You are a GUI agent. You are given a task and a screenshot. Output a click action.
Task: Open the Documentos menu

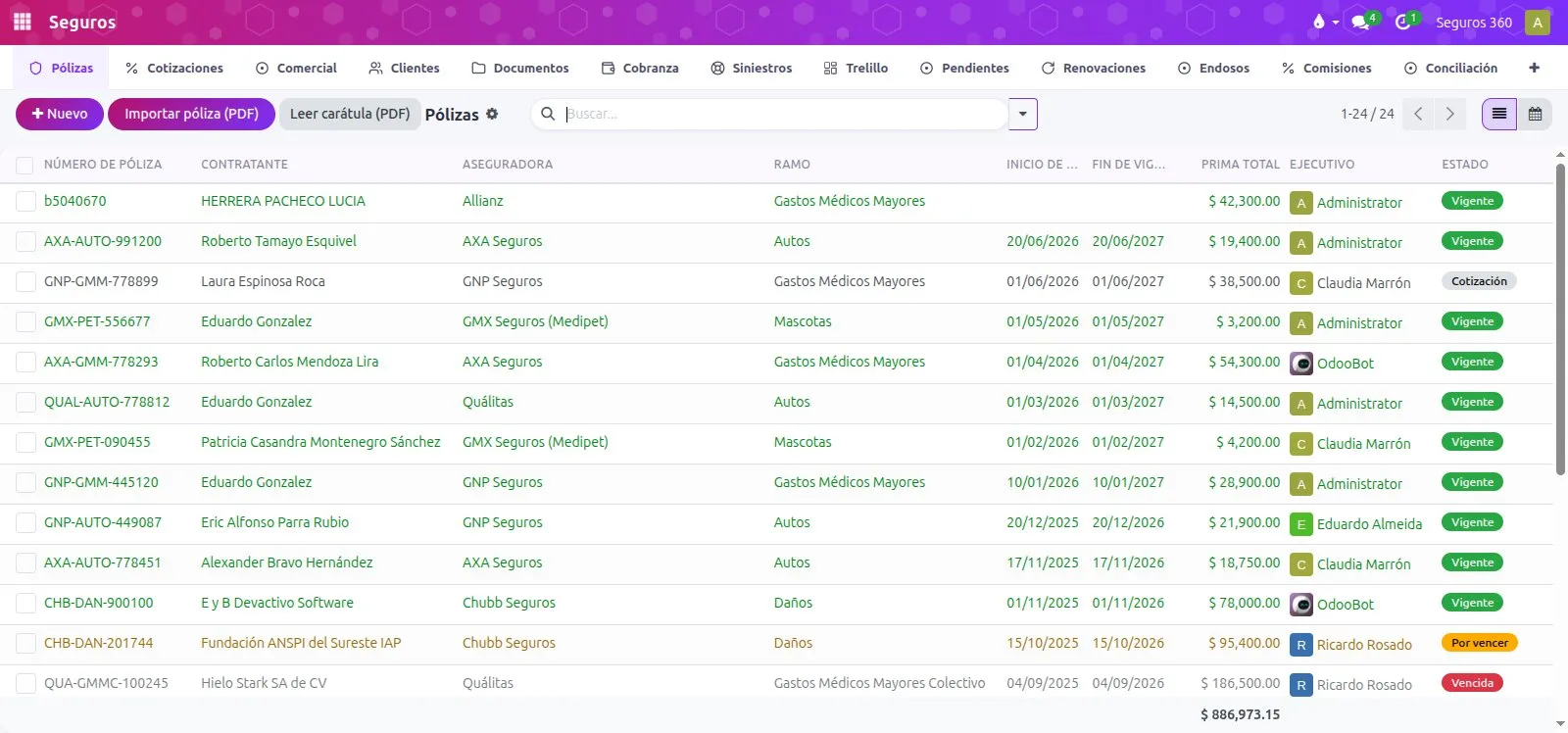(520, 68)
